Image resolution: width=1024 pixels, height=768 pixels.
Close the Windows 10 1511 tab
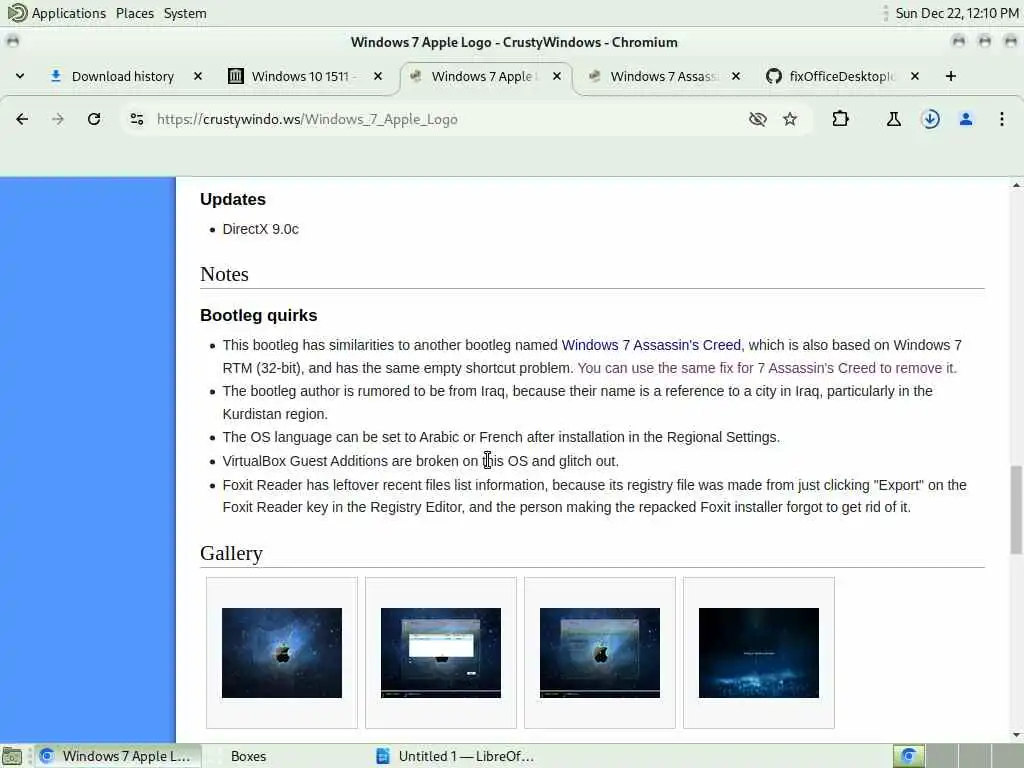[x=378, y=76]
